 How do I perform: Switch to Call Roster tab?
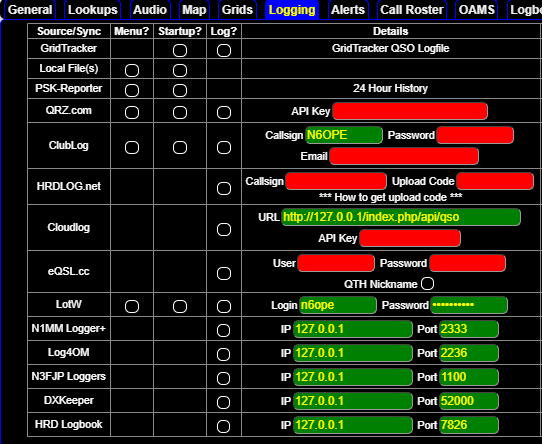pyautogui.click(x=412, y=10)
